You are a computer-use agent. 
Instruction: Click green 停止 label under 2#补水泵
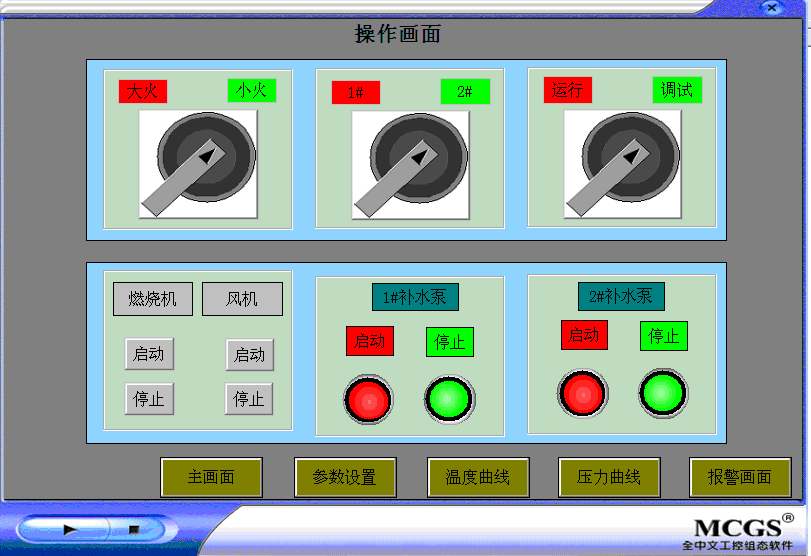click(664, 336)
